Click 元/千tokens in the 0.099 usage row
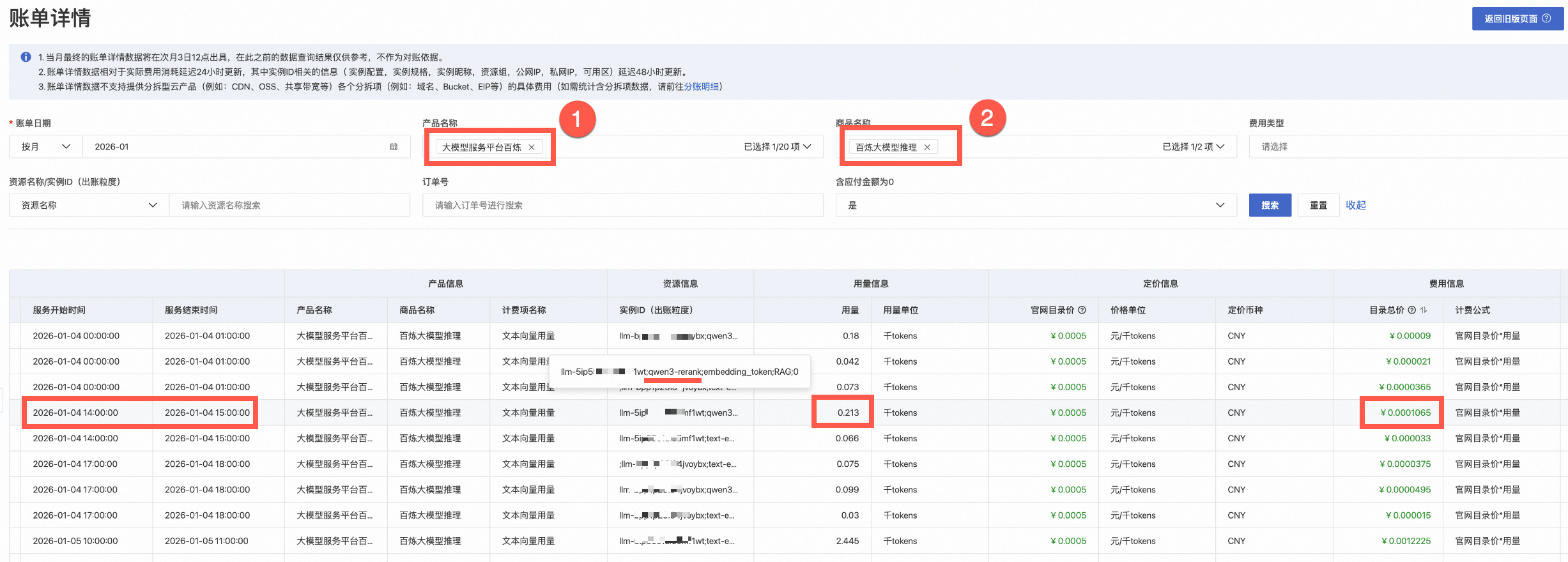This screenshot has height=562, width=1568. 1133,490
